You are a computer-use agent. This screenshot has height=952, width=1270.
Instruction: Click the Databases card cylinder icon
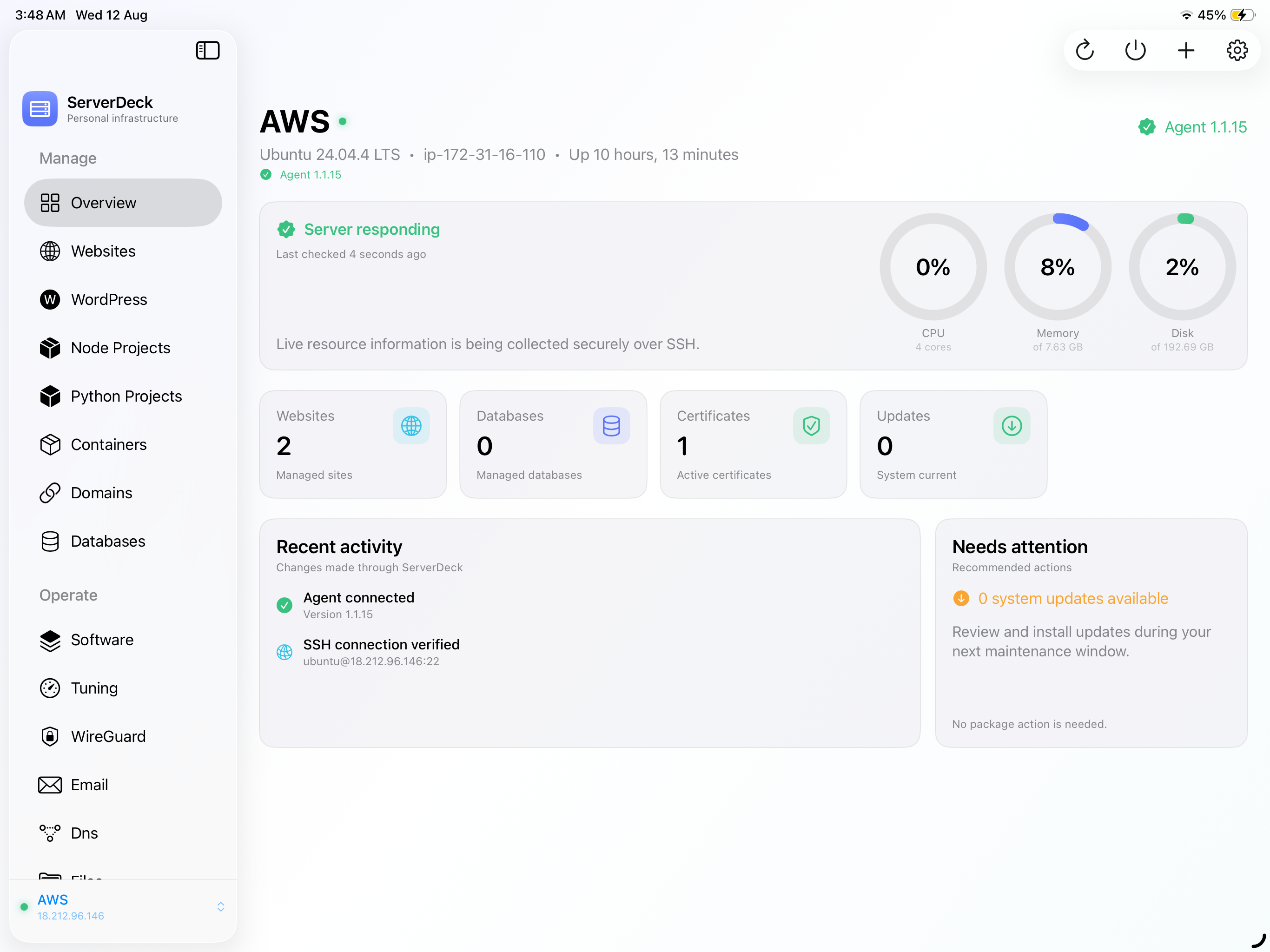[611, 426]
